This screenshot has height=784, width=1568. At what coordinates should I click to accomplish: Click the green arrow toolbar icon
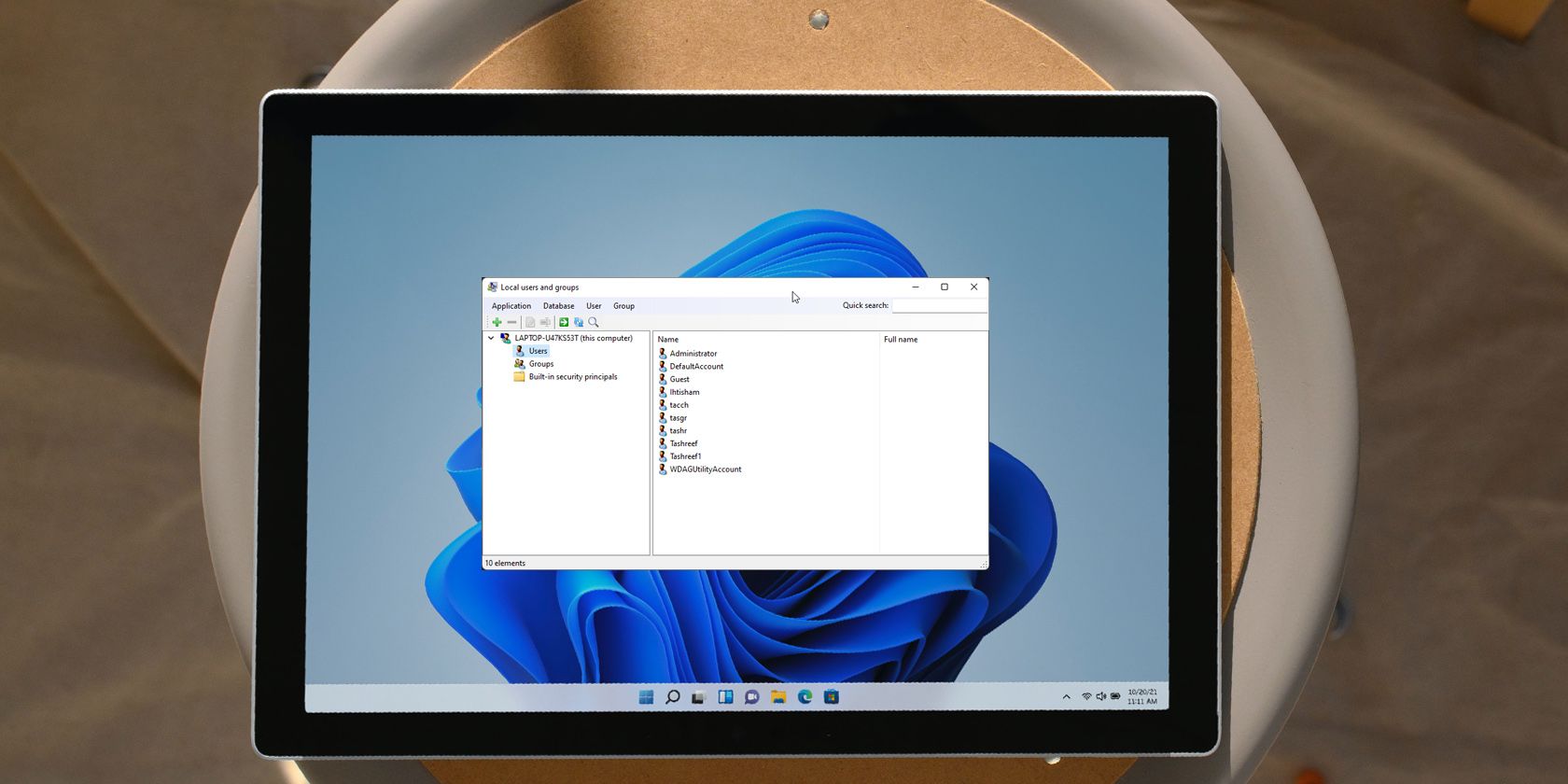point(564,322)
